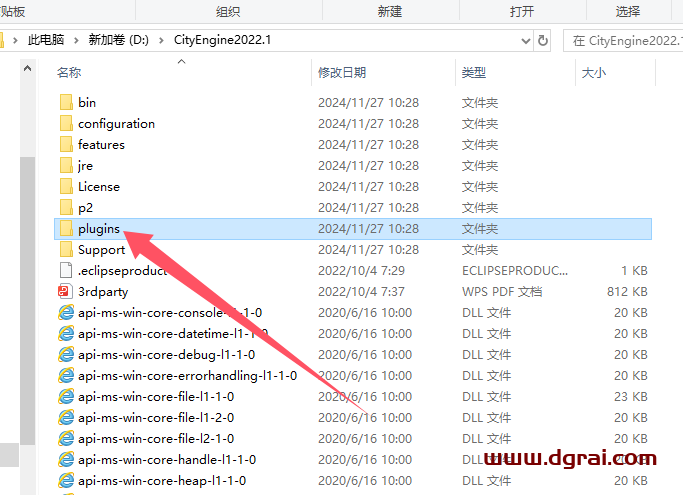Image resolution: width=683 pixels, height=495 pixels.
Task: Select the api-ms-win-core-handle-l1-1-0 file name
Action: pyautogui.click(x=167, y=460)
